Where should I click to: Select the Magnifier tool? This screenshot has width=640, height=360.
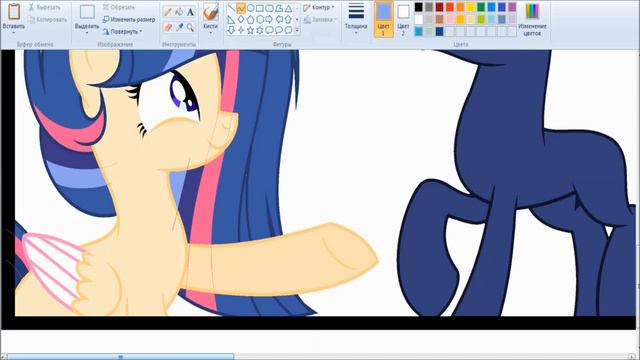(190, 27)
